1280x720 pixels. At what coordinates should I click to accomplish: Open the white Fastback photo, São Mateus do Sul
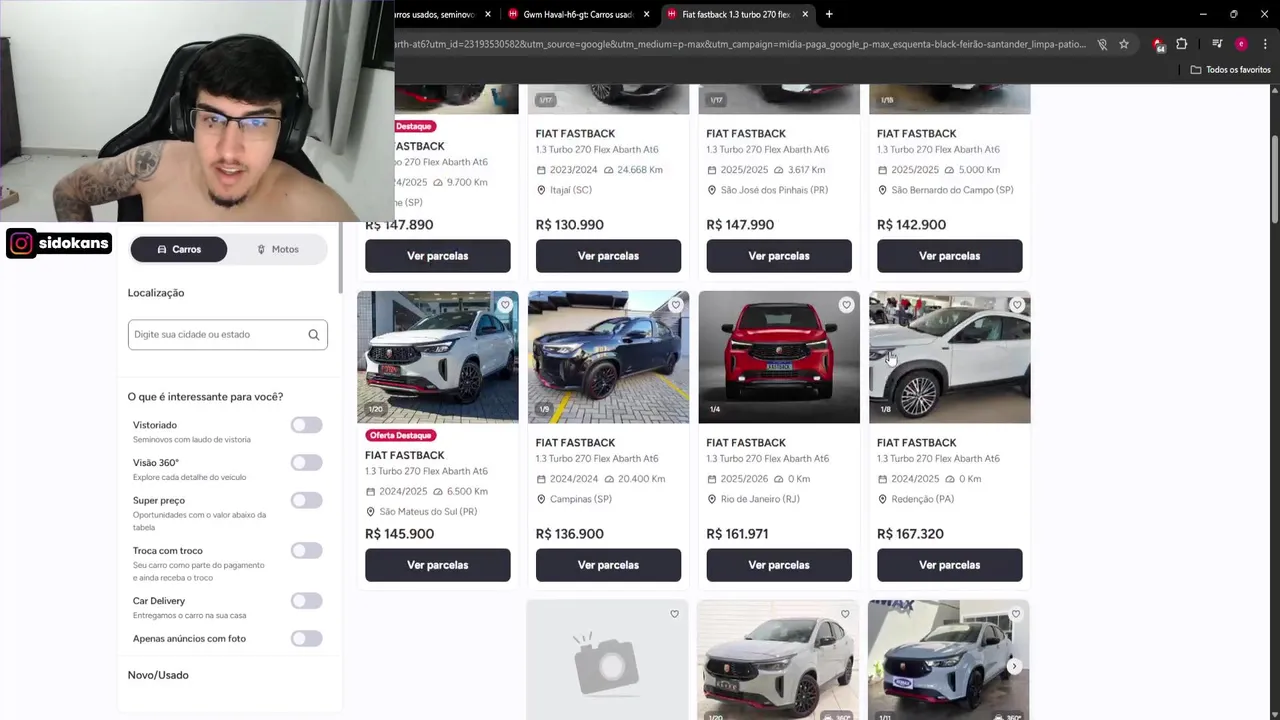437,357
